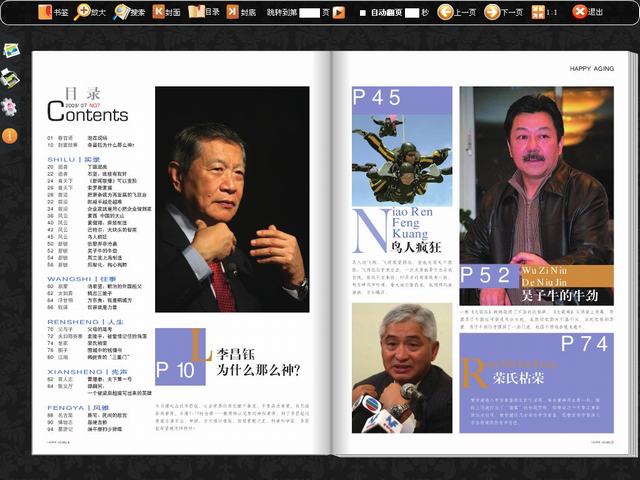Screen dimensions: 640x480
Task: Open the picture icon in left sidebar
Action: coord(11,51)
